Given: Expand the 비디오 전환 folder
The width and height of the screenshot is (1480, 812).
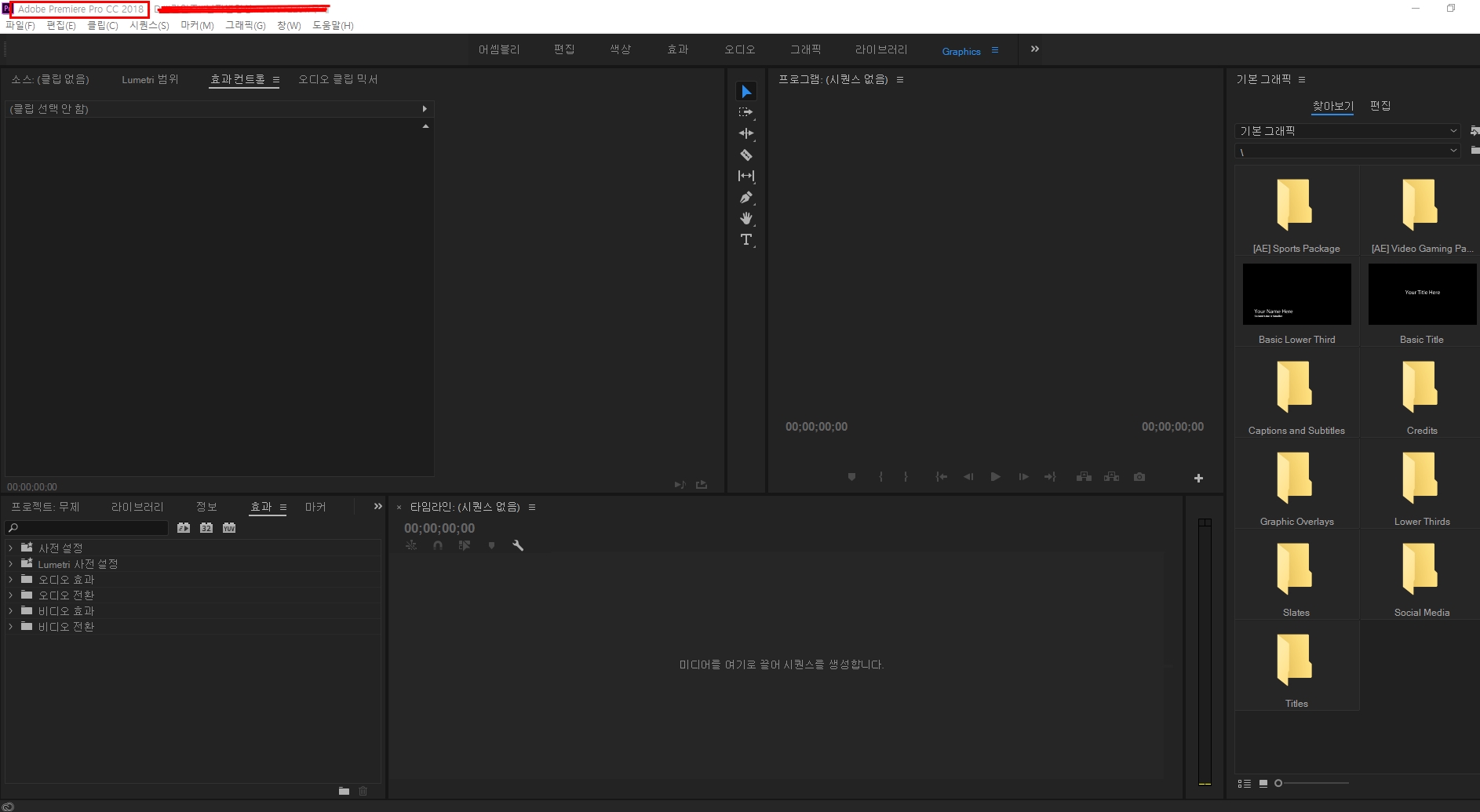Looking at the screenshot, I should [x=10, y=626].
